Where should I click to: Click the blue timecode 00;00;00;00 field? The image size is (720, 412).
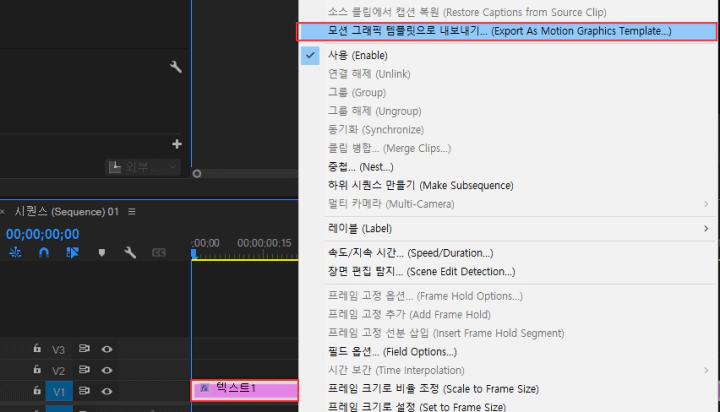tap(42, 234)
